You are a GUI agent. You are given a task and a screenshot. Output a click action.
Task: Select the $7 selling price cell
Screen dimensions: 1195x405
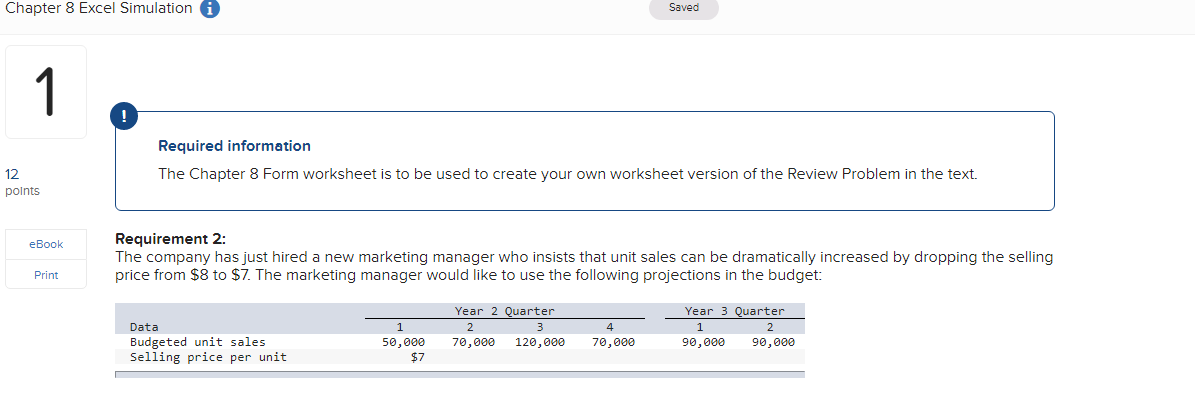tap(417, 357)
